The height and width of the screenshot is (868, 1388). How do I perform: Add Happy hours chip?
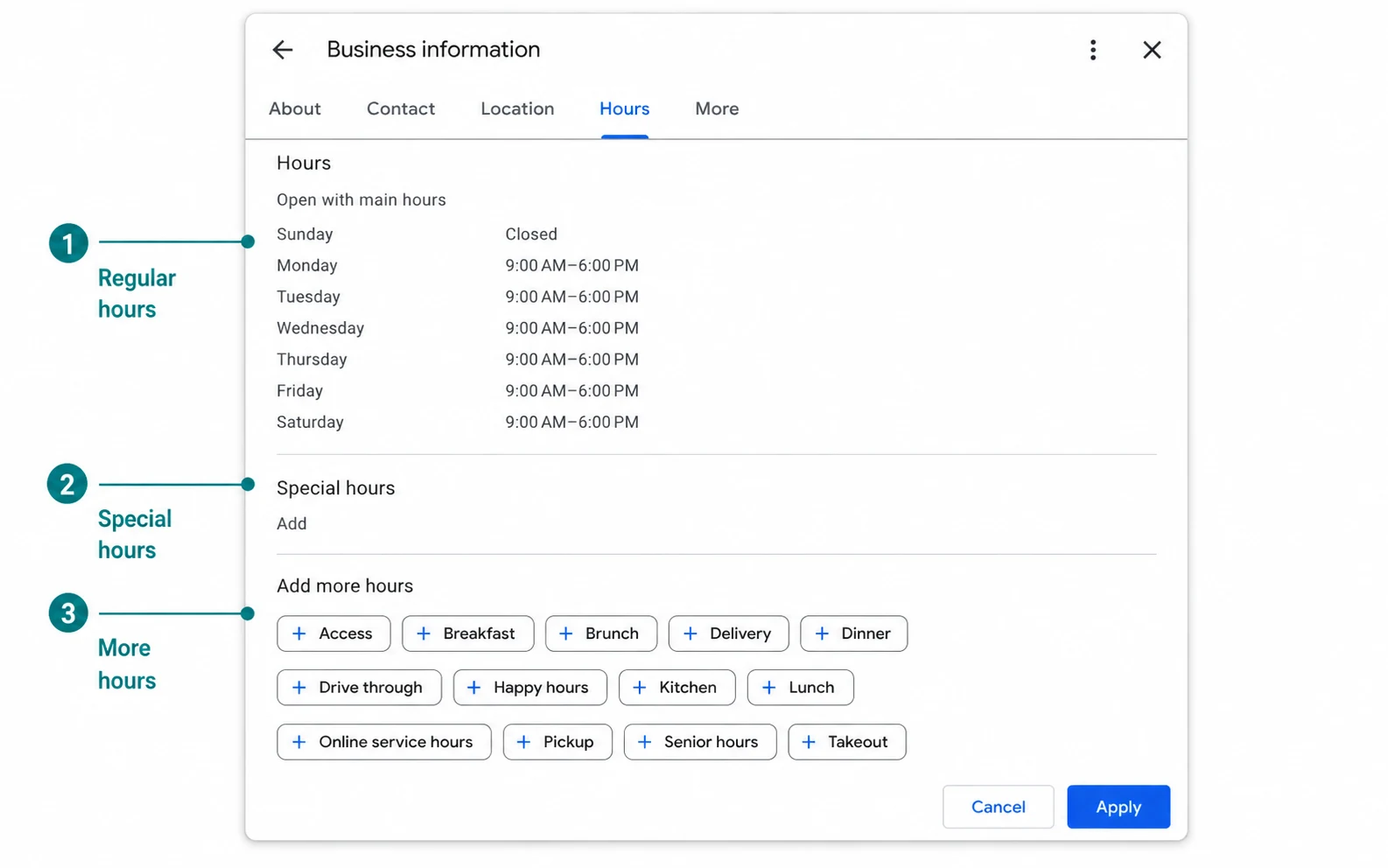[x=529, y=688]
